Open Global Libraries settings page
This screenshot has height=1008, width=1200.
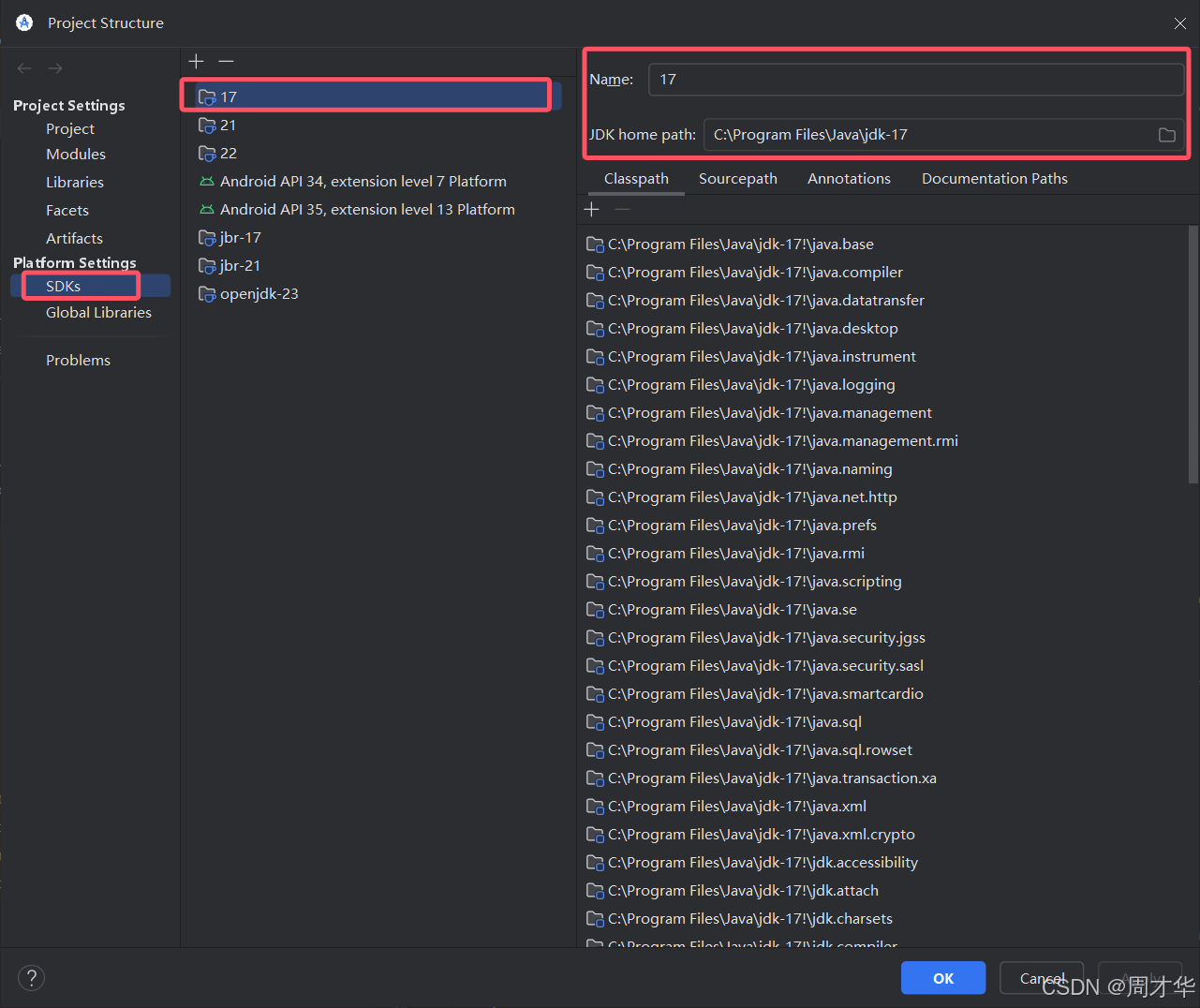point(98,313)
